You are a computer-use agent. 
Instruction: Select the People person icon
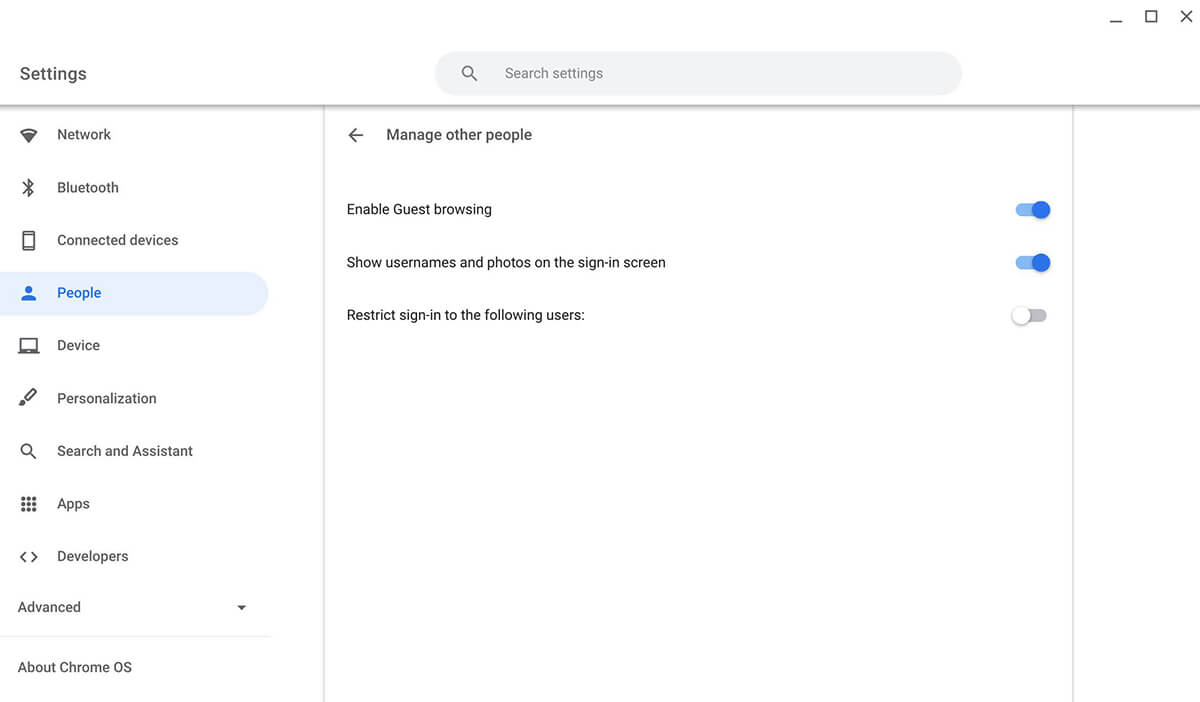coord(28,292)
